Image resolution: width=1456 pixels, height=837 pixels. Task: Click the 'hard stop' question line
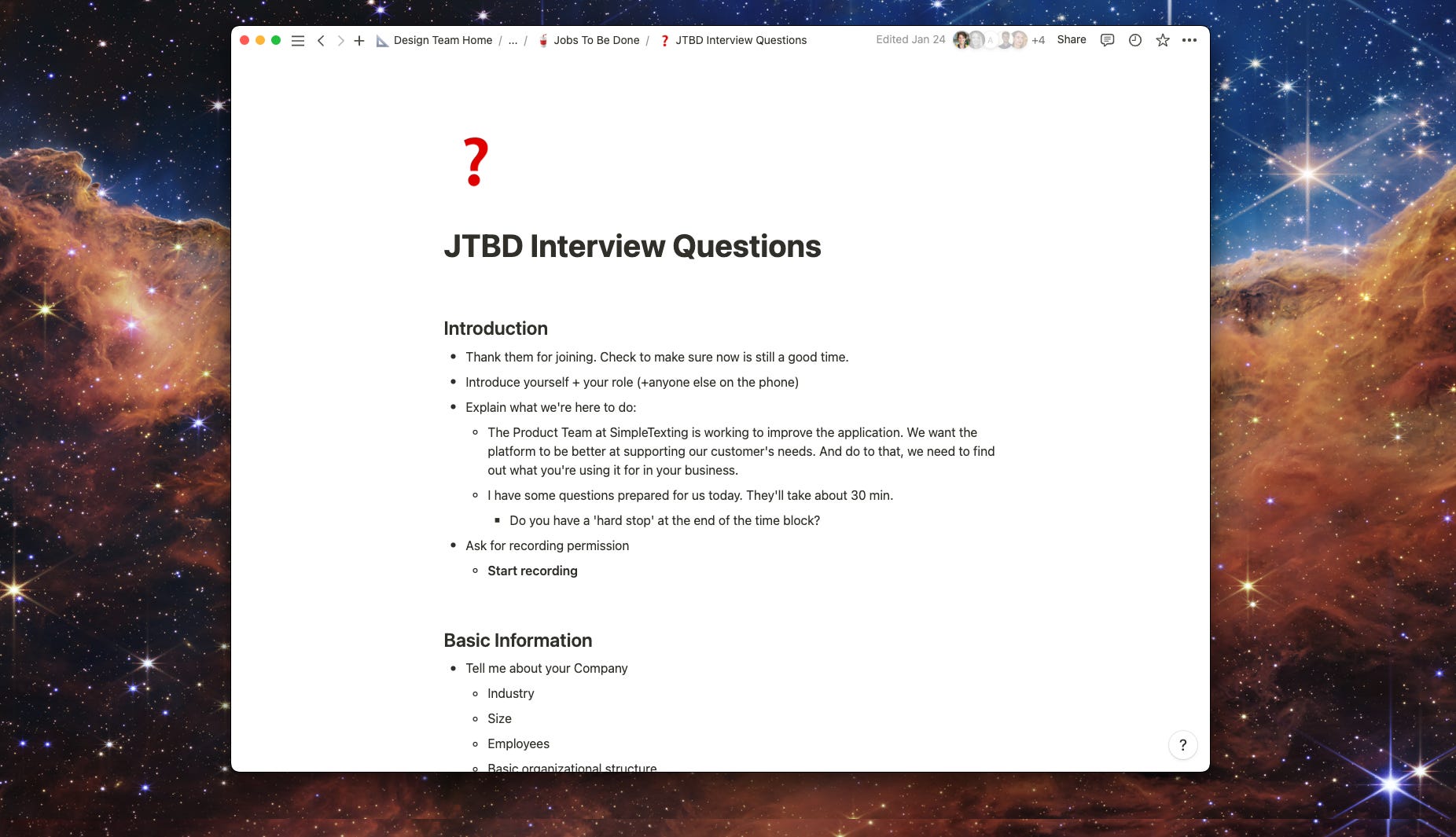pos(664,520)
